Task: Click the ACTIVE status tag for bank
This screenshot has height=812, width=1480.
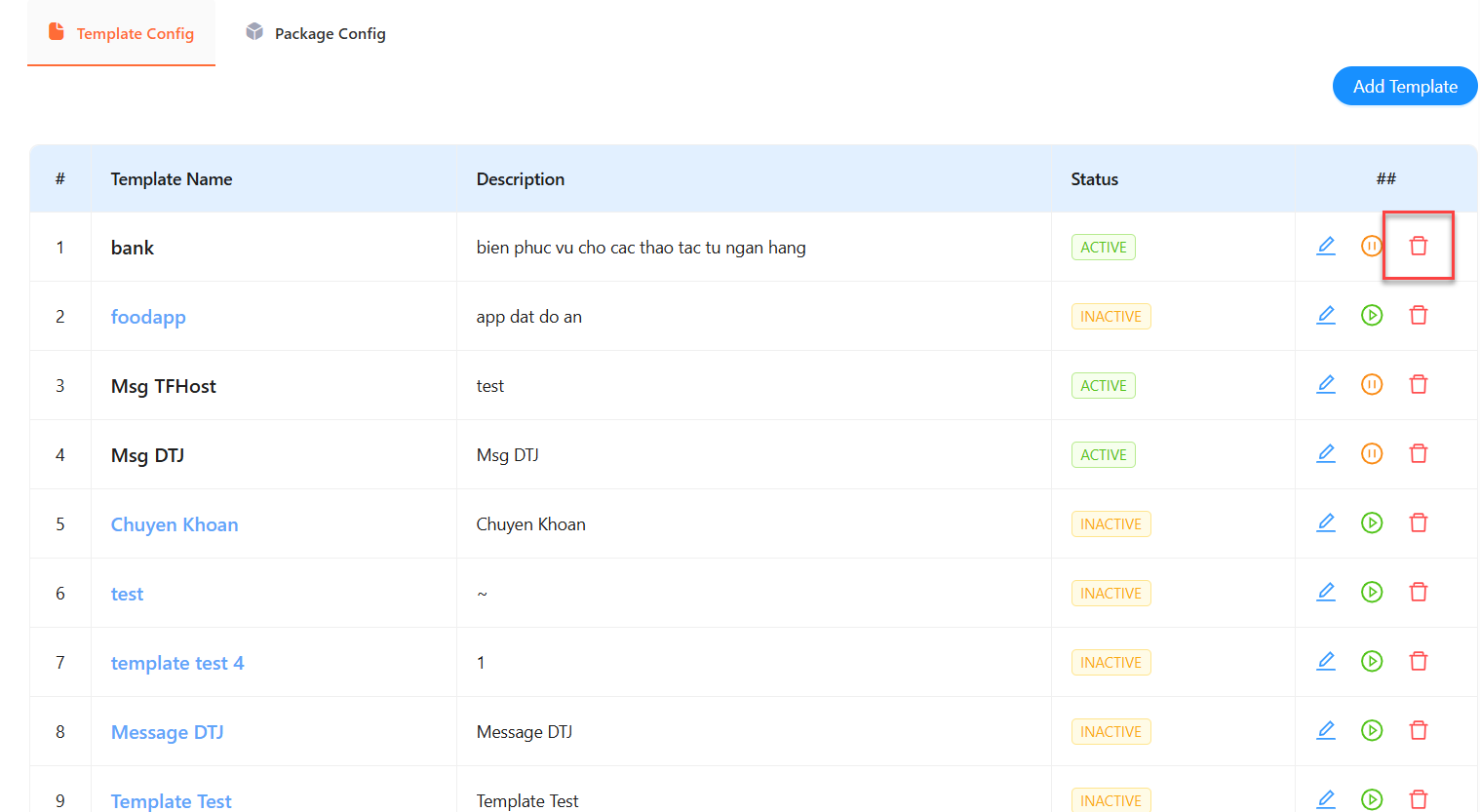Action: 1104,248
